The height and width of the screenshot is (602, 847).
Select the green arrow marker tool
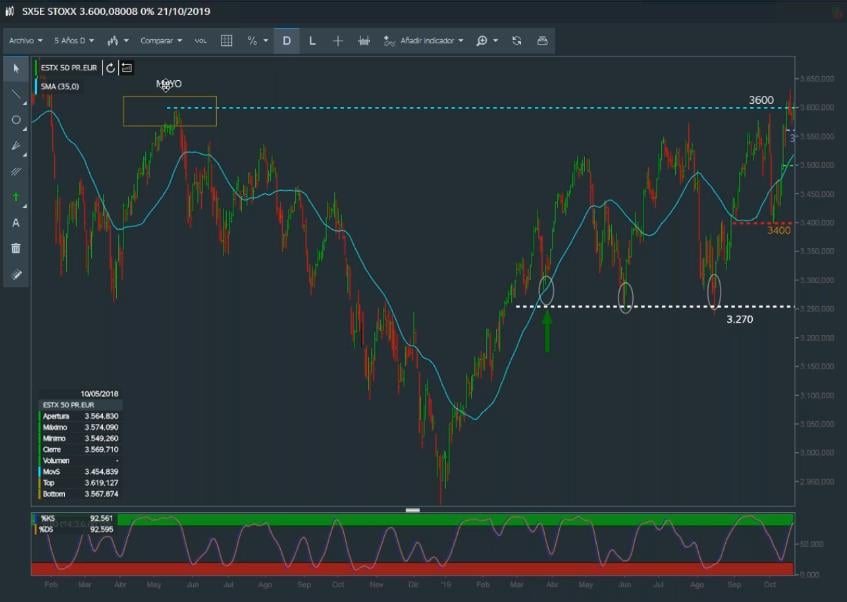(16, 197)
